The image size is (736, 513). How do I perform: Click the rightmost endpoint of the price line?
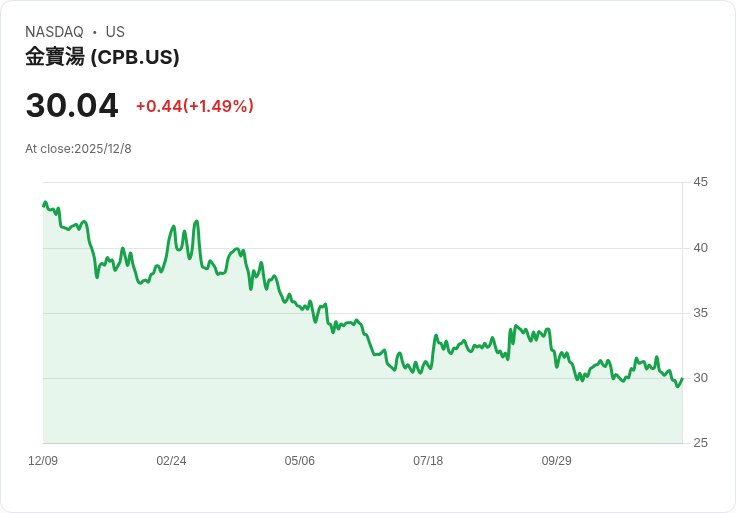[682, 378]
